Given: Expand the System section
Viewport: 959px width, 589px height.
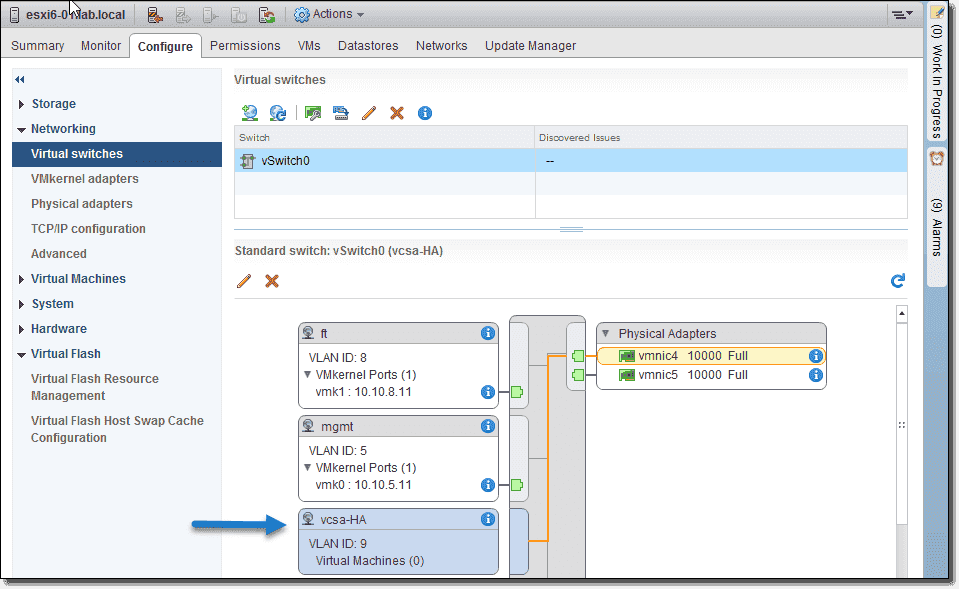Looking at the screenshot, I should point(21,305).
